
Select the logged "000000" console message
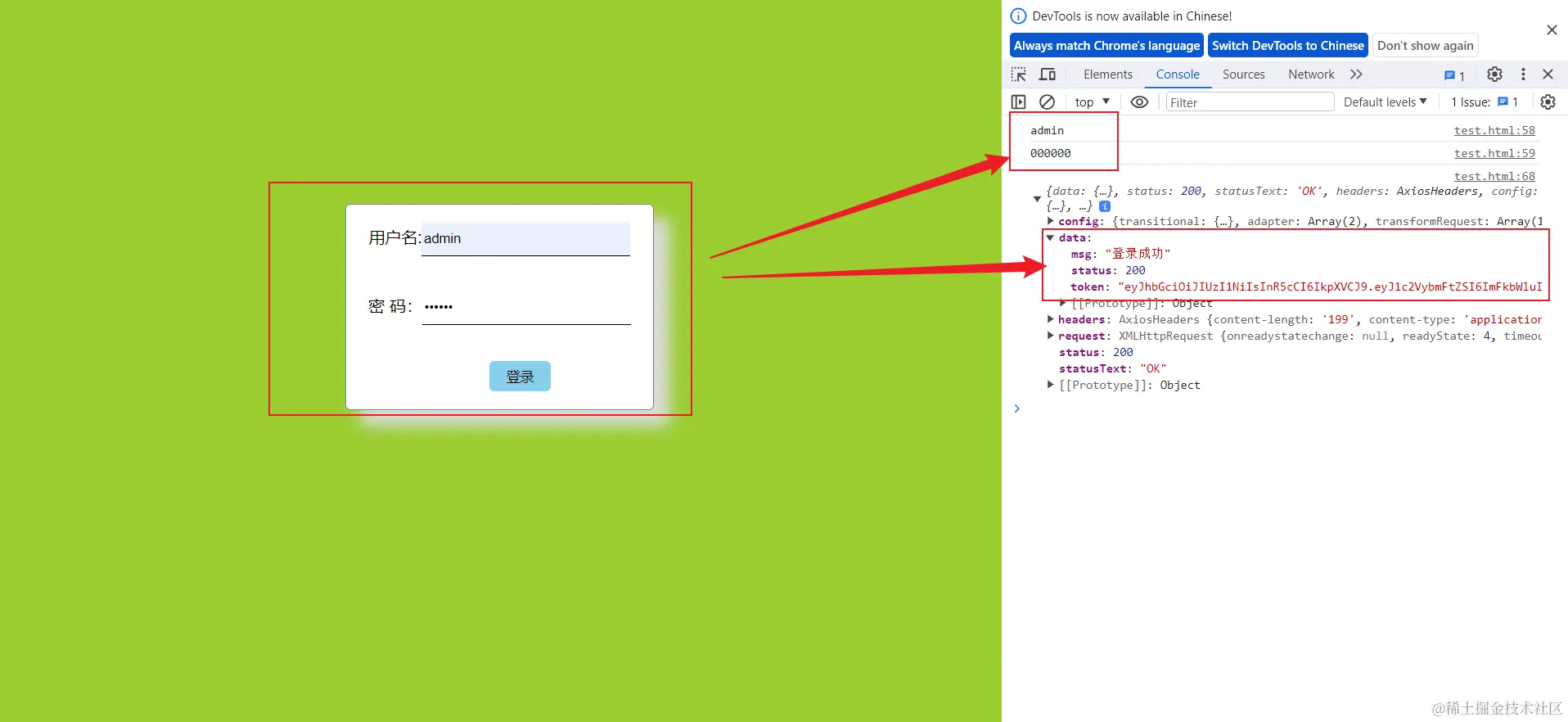pos(1050,153)
